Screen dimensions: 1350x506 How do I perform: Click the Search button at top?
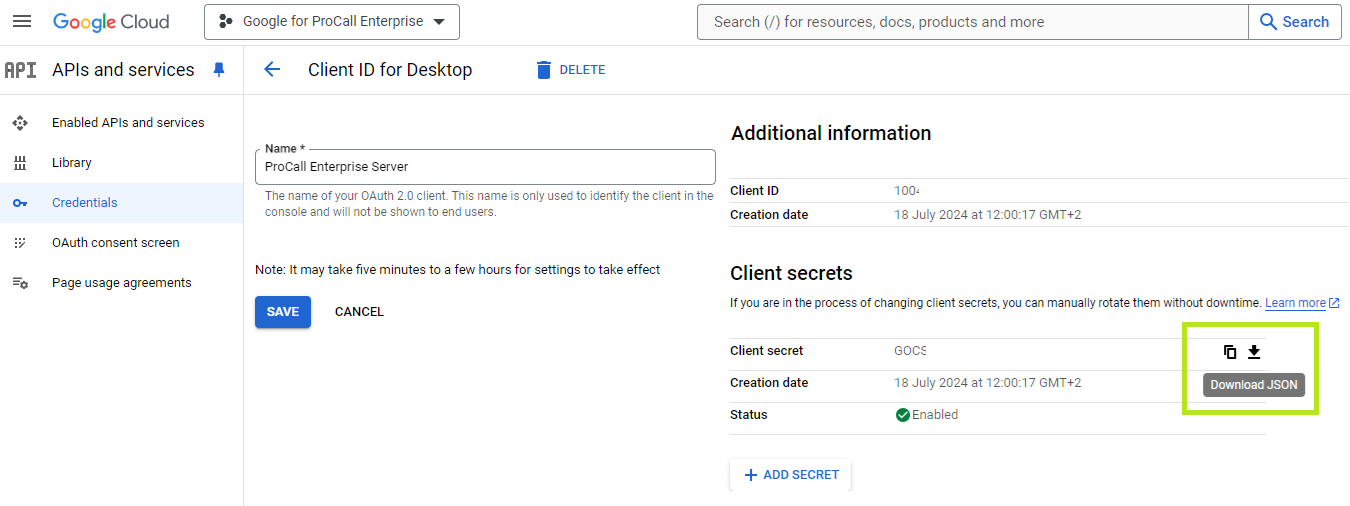coord(1294,22)
